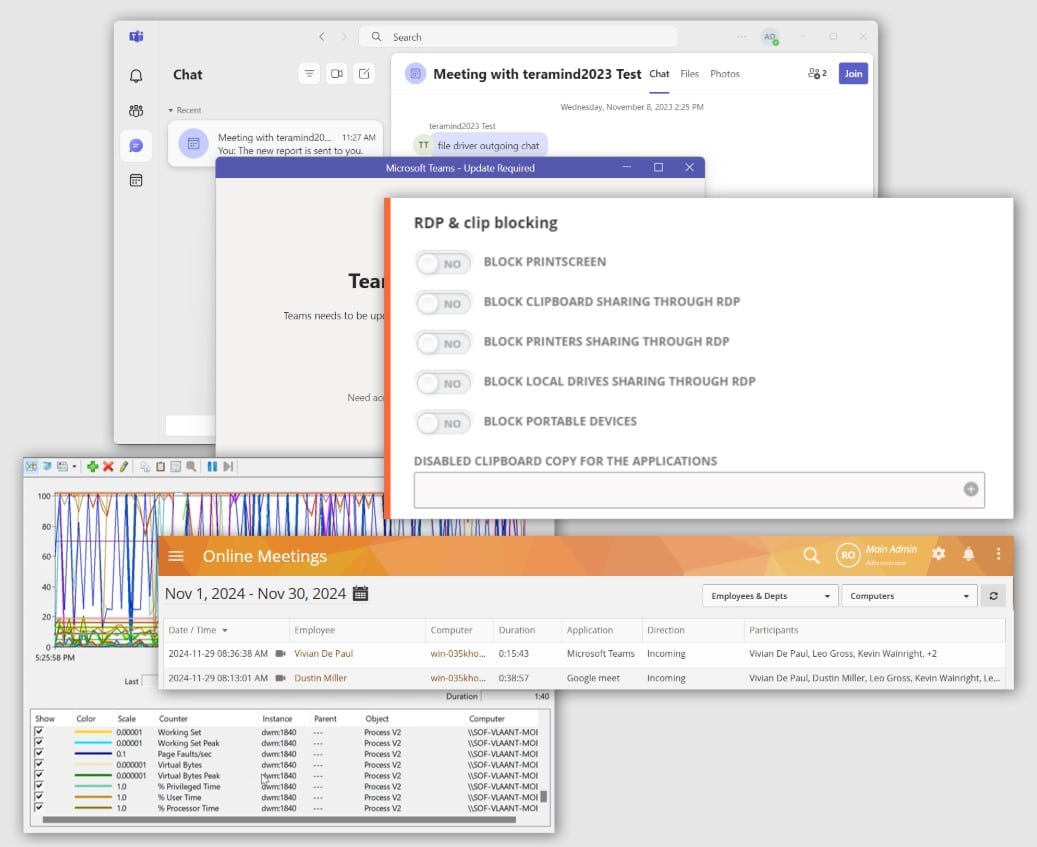Switch to the Files tab in Teams meeting
Viewport: 1037px width, 847px height.
point(689,73)
